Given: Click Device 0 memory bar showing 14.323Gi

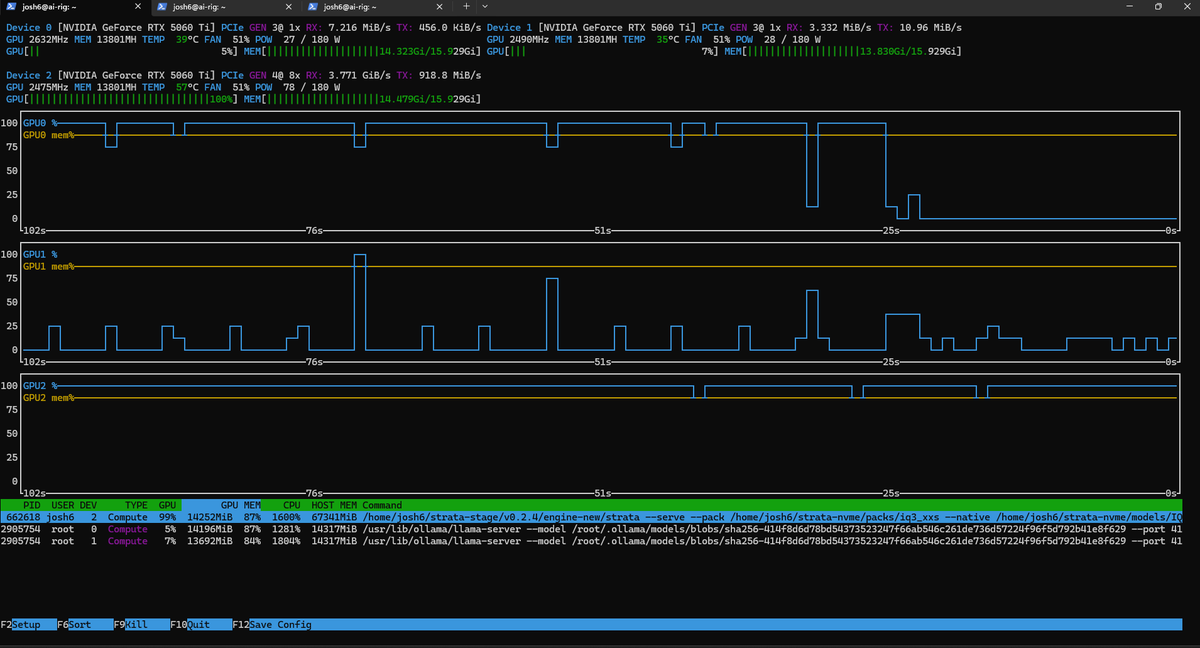Looking at the screenshot, I should pyautogui.click(x=364, y=51).
